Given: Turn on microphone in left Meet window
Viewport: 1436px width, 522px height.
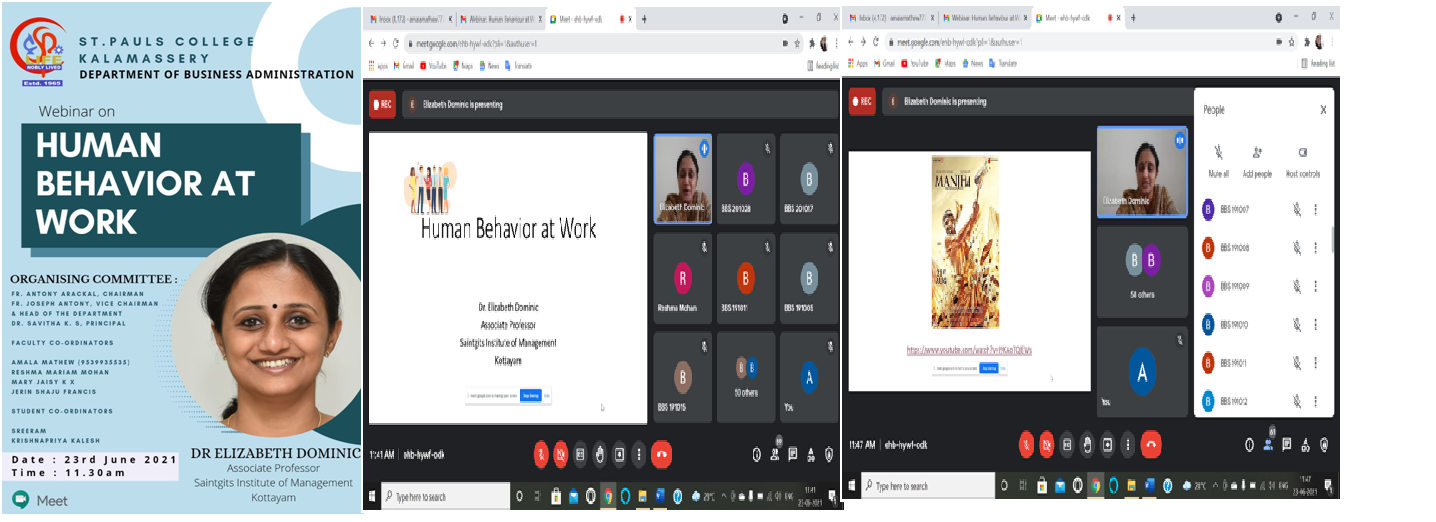Looking at the screenshot, I should (541, 454).
